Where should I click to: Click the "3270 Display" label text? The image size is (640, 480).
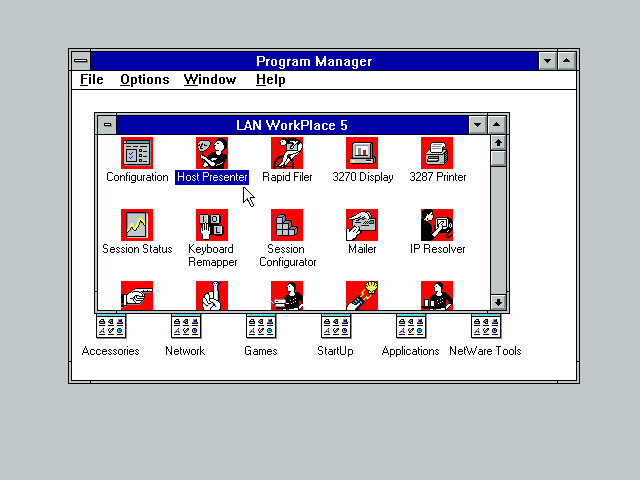tap(362, 177)
